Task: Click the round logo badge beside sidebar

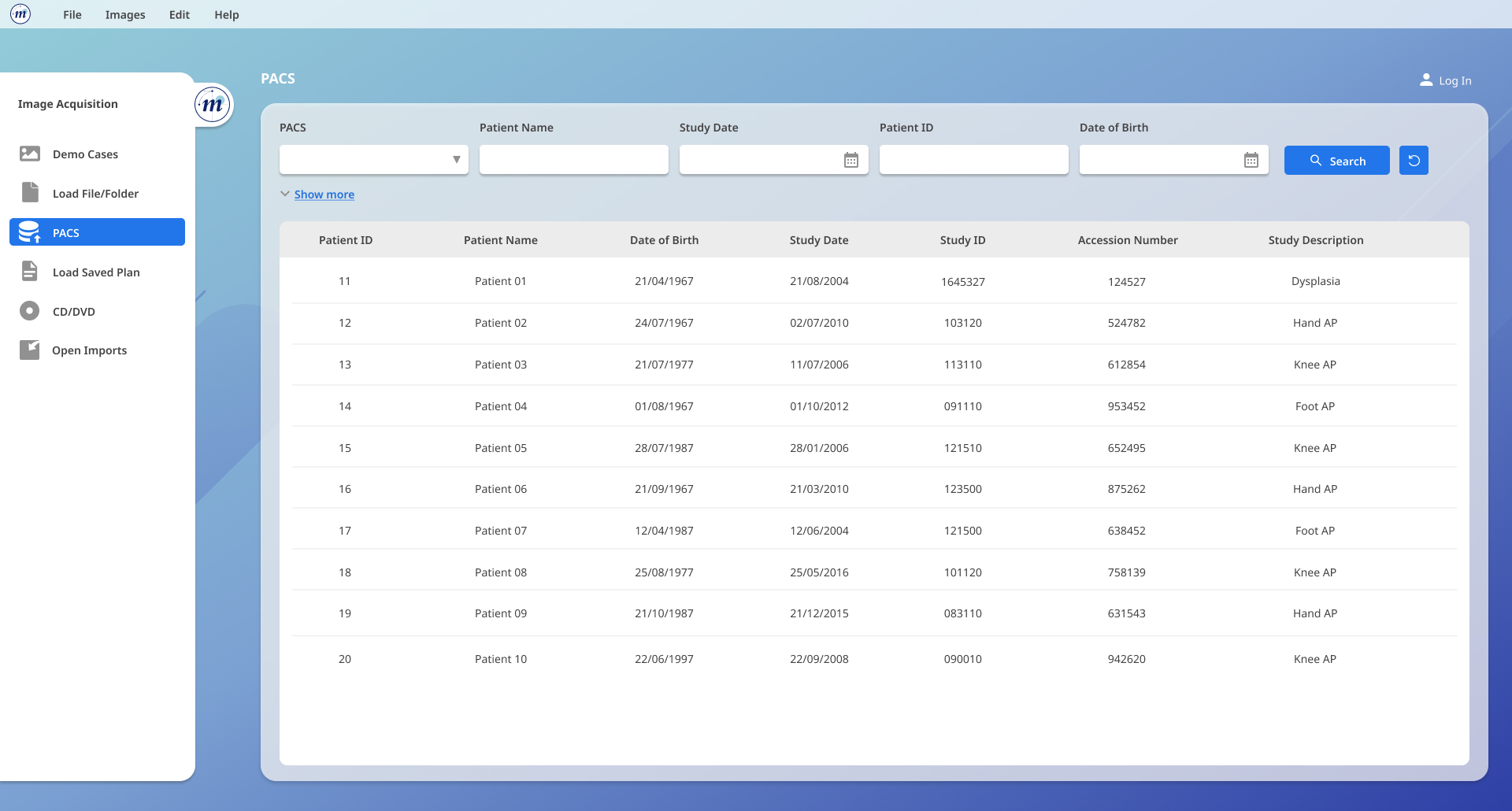Action: pyautogui.click(x=213, y=105)
